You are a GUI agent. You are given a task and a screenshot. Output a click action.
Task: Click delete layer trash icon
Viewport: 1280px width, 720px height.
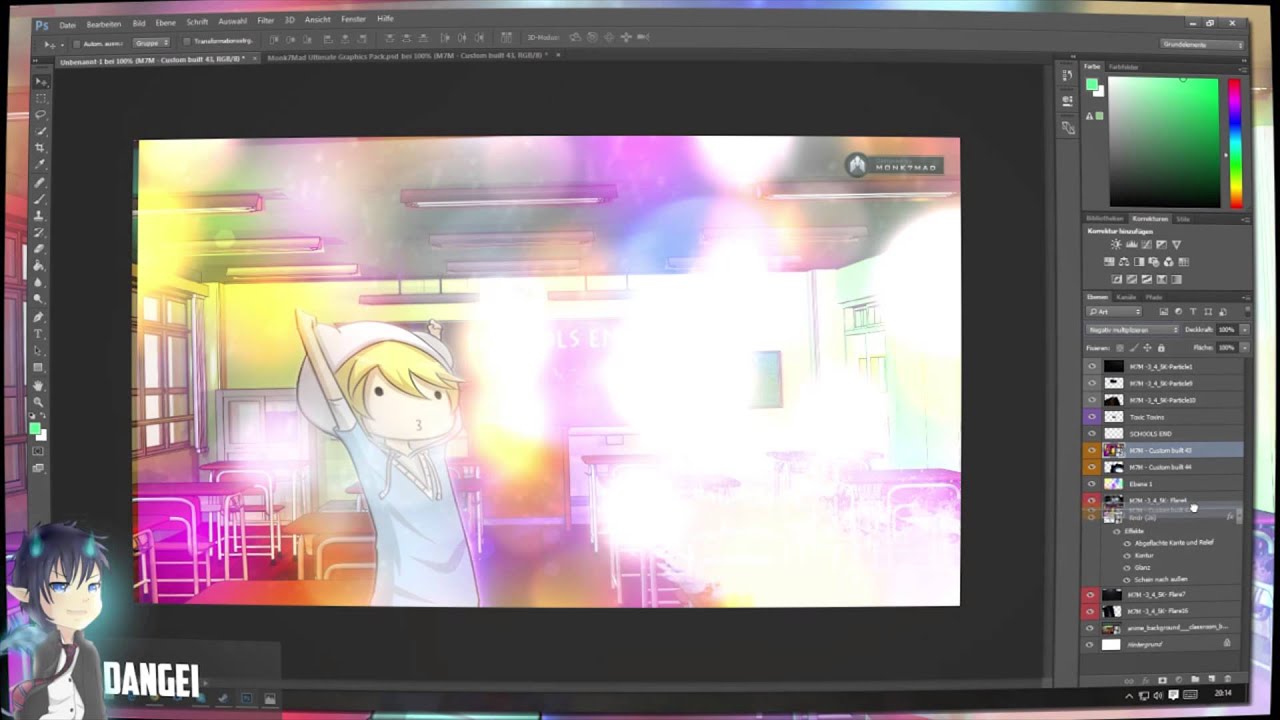pyautogui.click(x=1227, y=680)
